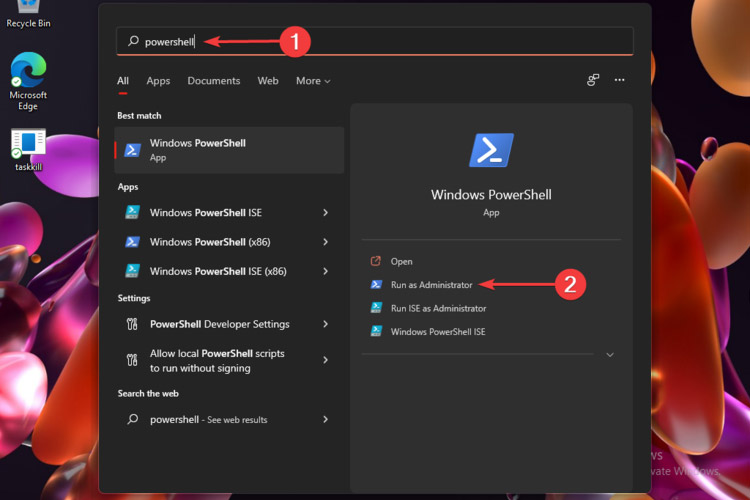The image size is (750, 500).
Task: Select the Web filter tab
Action: (268, 81)
